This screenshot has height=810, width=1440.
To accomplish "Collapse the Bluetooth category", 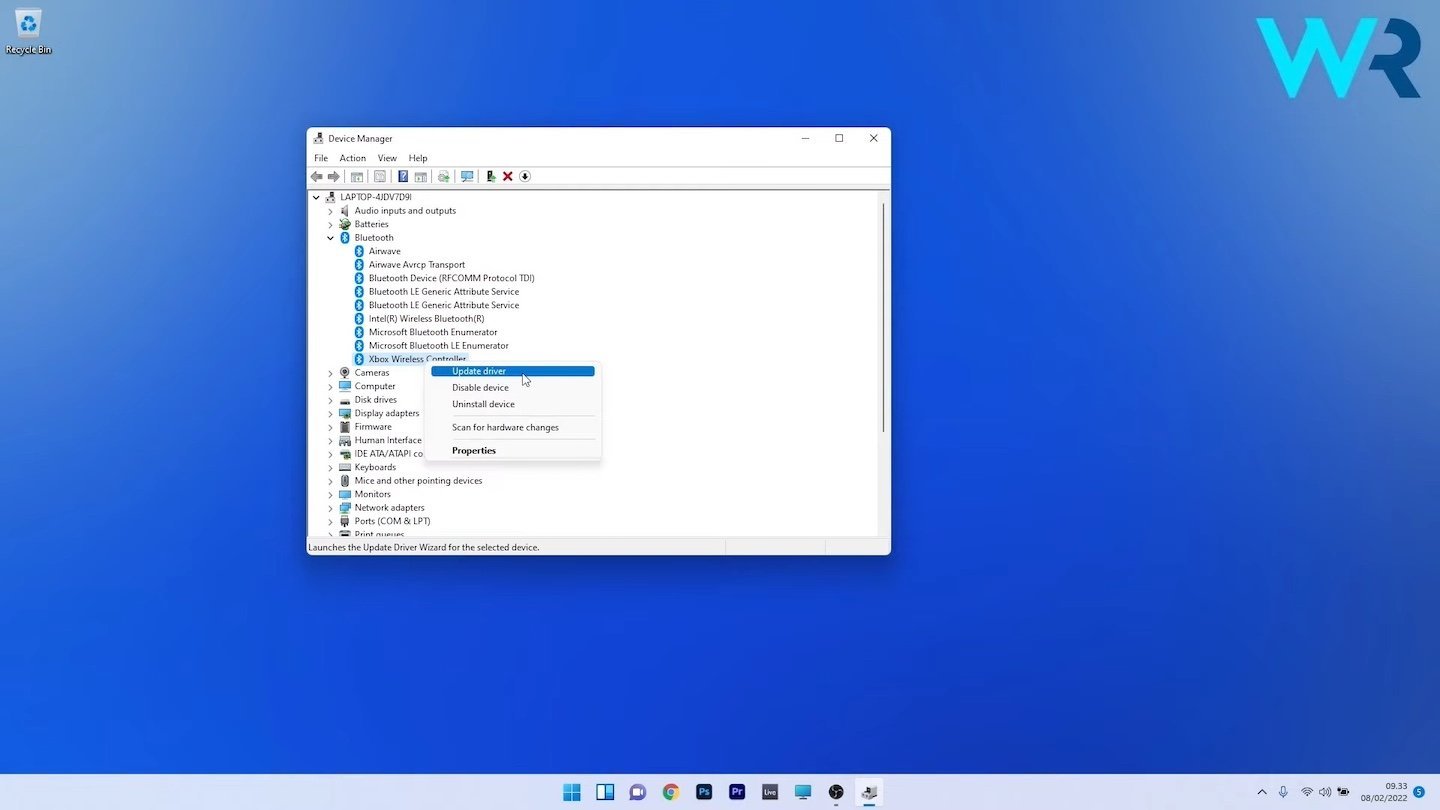I will click(x=330, y=238).
